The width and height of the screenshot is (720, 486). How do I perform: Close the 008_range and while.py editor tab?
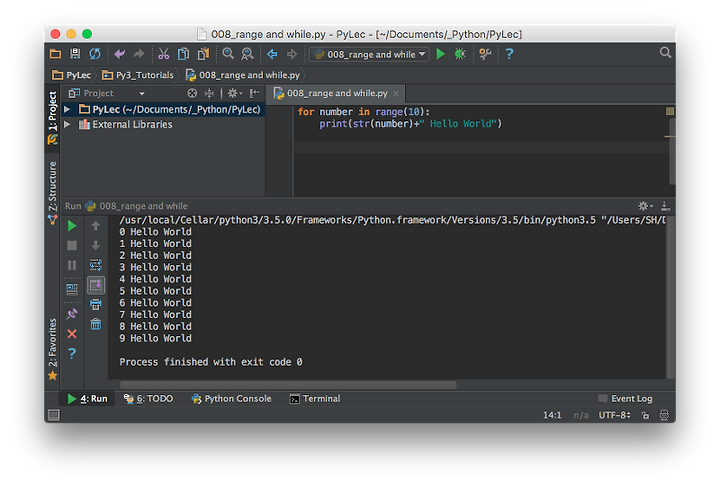396,94
